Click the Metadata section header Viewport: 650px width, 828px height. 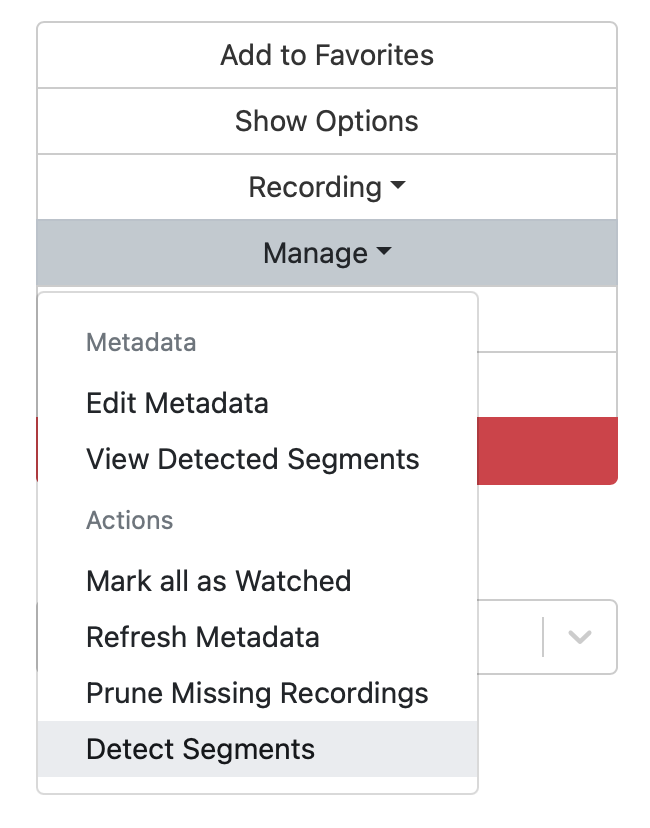click(141, 343)
